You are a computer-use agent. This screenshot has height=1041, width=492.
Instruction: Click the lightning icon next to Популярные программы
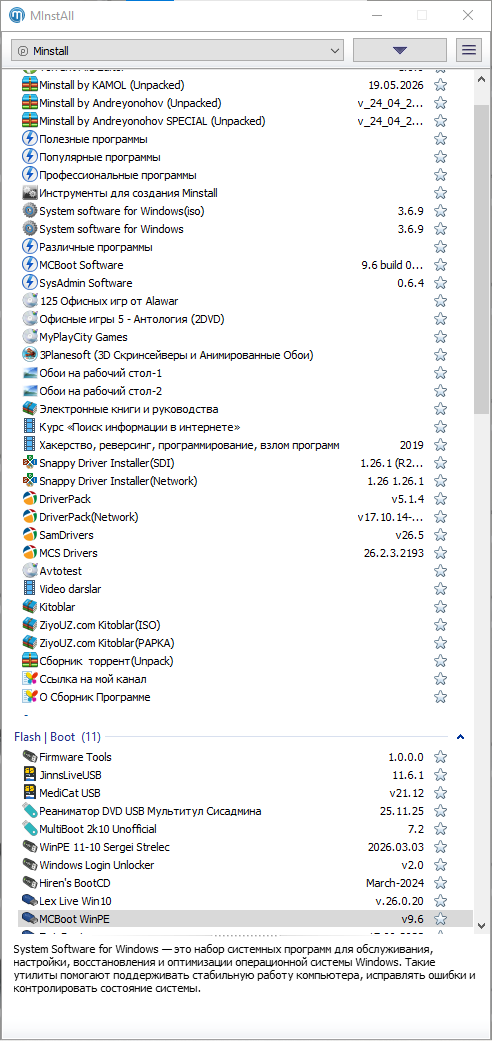coord(30,157)
